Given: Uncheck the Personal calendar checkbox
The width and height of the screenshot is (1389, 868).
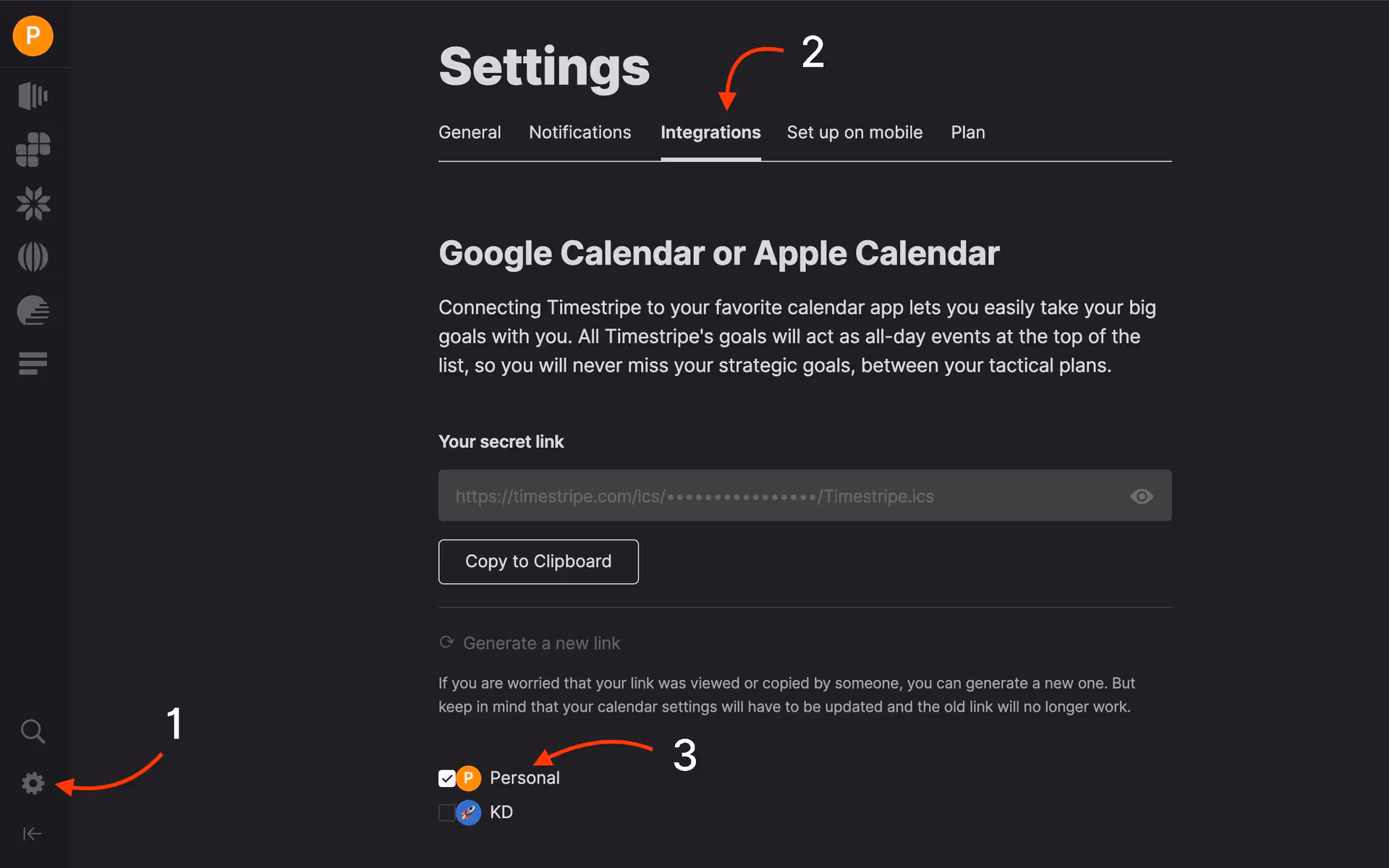Looking at the screenshot, I should [446, 778].
